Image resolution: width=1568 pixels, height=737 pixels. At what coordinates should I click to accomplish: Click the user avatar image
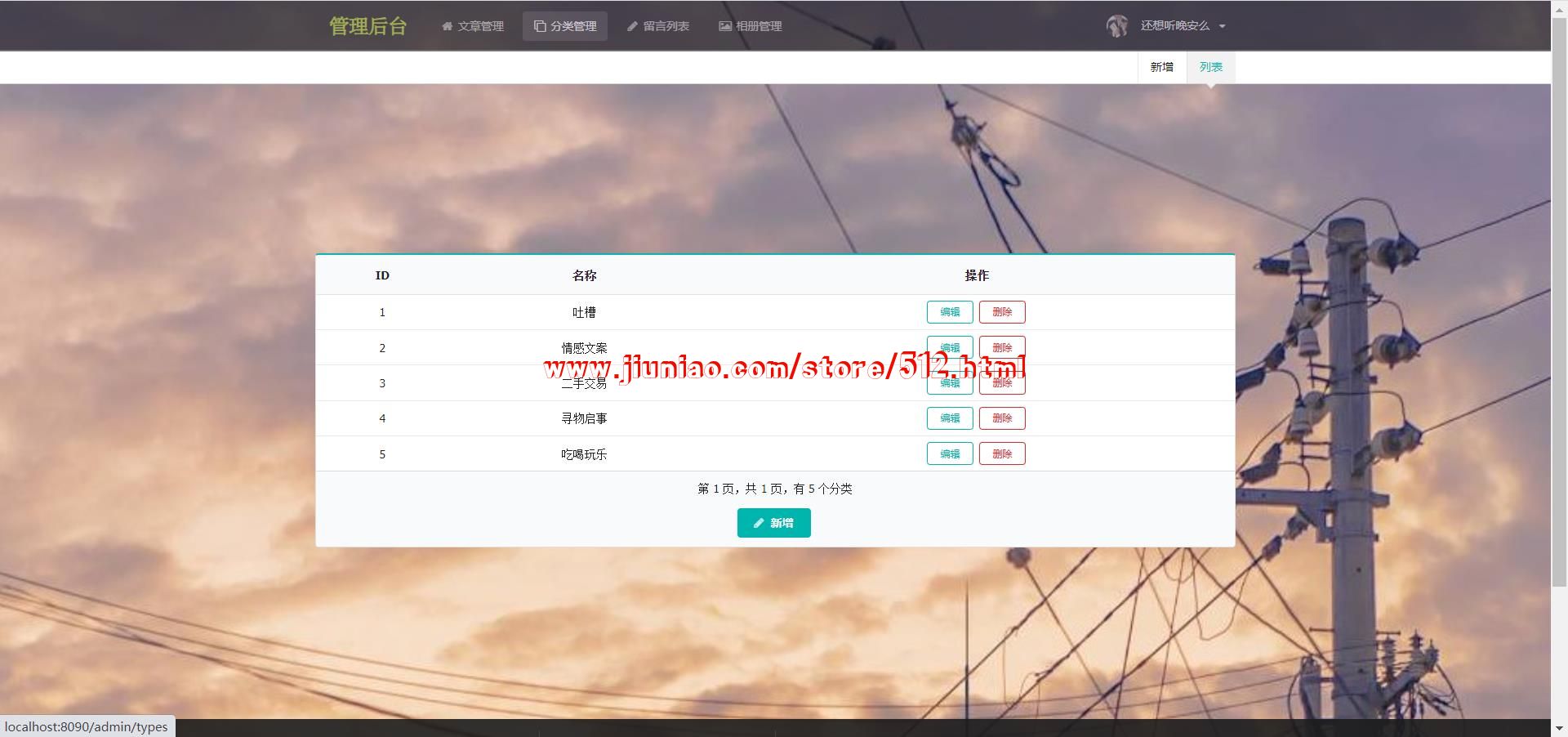point(1117,26)
